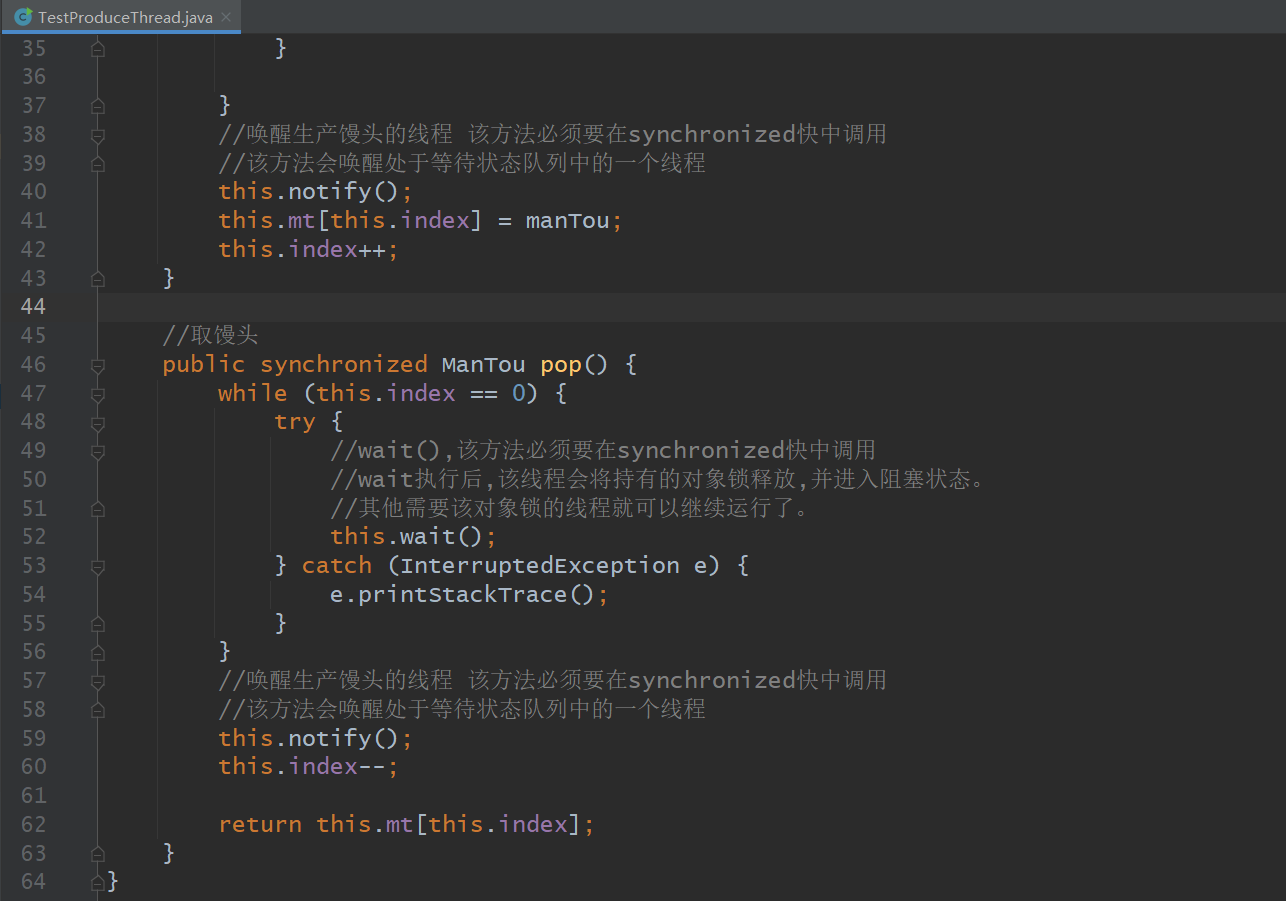Place the cursor on empty line 61
Viewport: 1286px width, 901px height.
[692, 796]
